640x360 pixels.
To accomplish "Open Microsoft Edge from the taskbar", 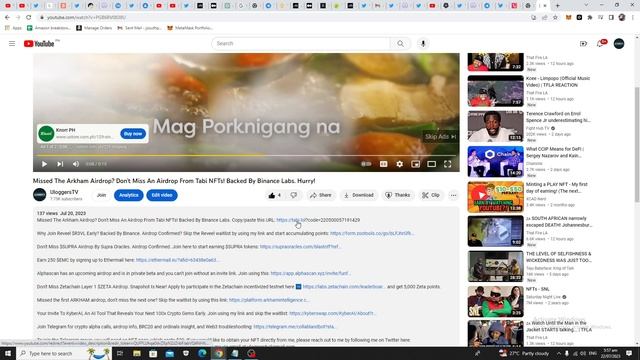I will coord(202,353).
